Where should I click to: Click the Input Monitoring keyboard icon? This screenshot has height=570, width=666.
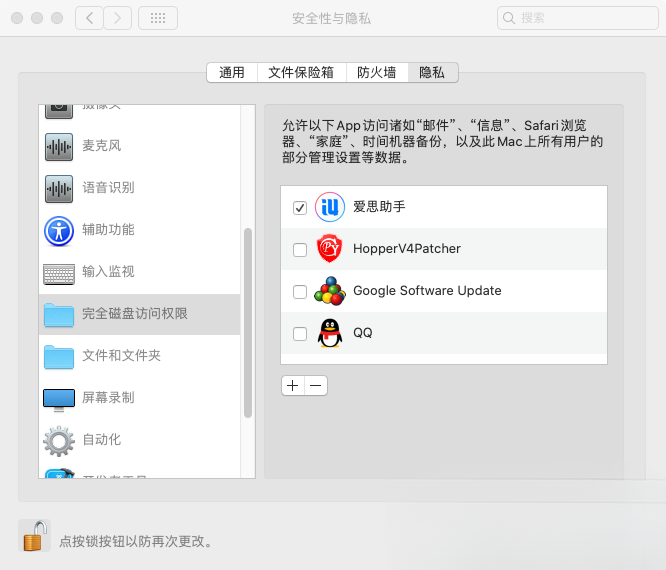coord(59,274)
